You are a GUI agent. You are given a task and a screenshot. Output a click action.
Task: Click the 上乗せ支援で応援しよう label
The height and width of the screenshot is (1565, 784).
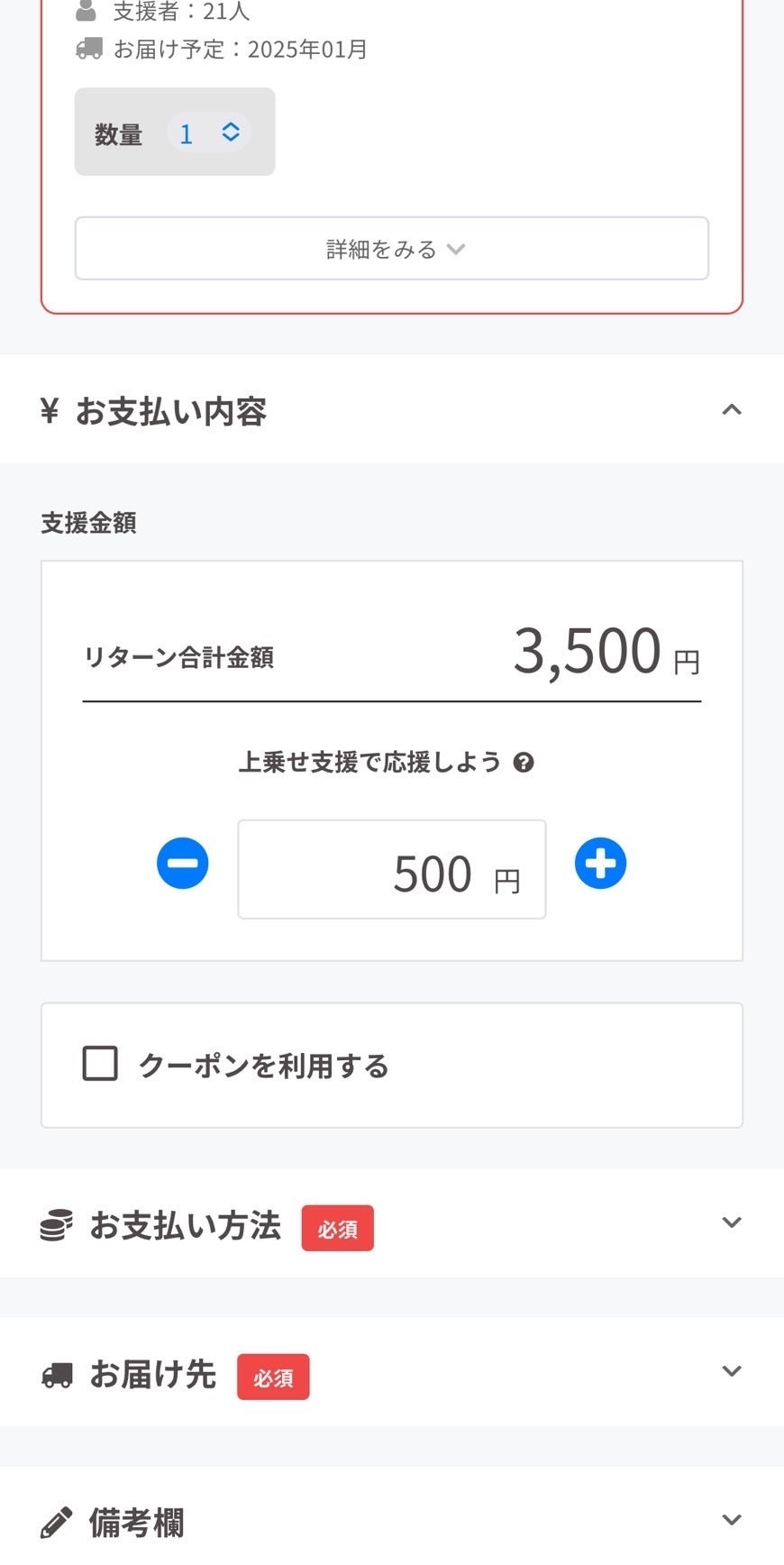pyautogui.click(x=369, y=763)
